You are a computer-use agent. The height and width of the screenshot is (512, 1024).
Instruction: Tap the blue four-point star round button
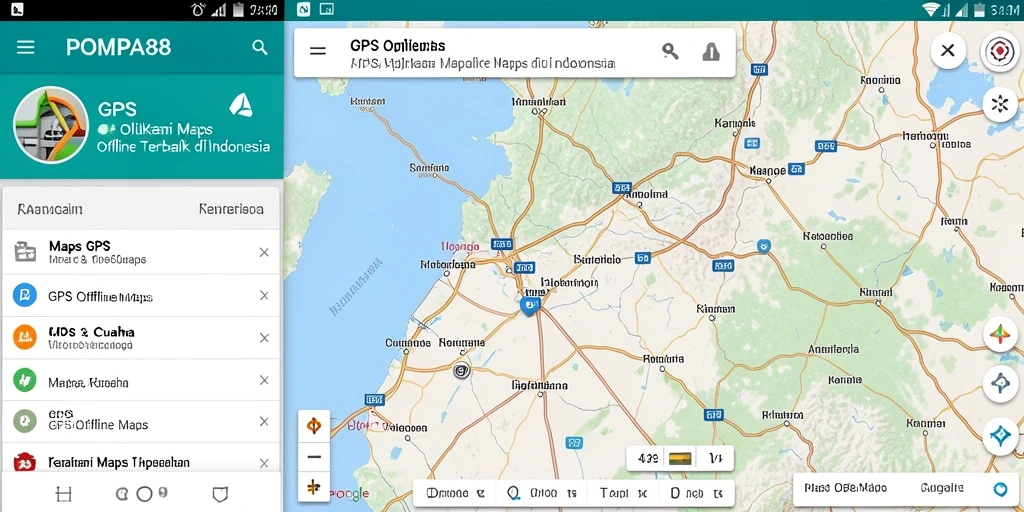(x=1000, y=436)
